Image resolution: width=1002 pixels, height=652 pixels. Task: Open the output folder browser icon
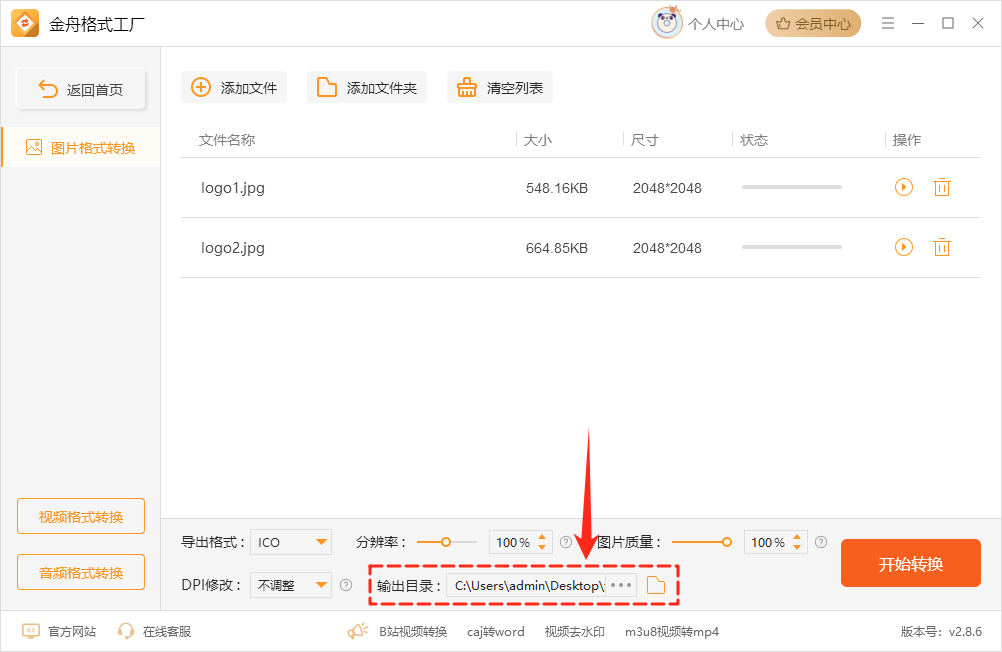click(656, 585)
